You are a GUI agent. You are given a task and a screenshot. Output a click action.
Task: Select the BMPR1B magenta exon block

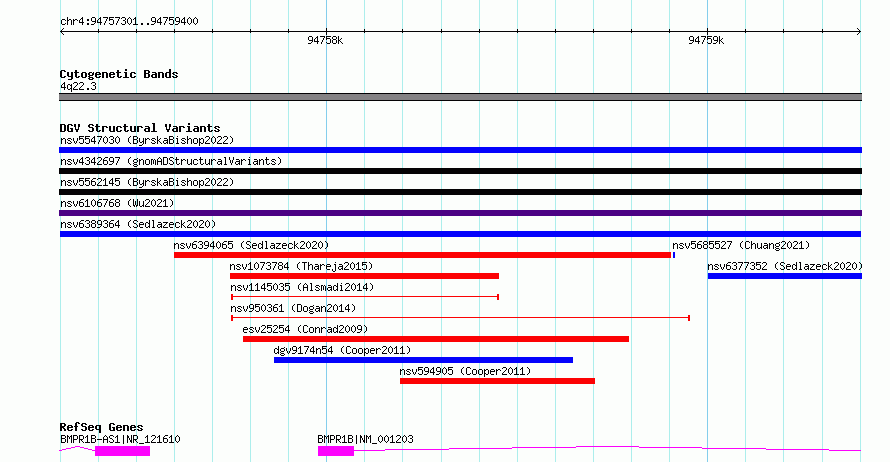(x=336, y=451)
